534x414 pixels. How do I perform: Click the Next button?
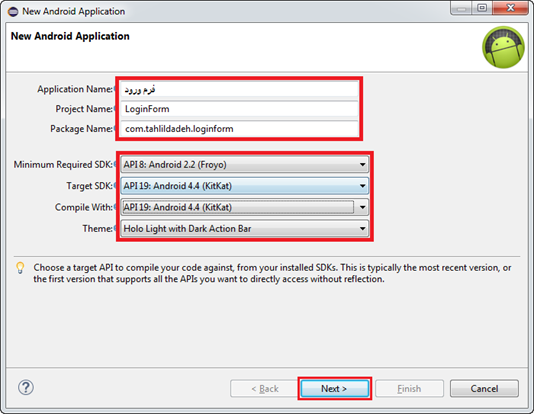[x=334, y=388]
